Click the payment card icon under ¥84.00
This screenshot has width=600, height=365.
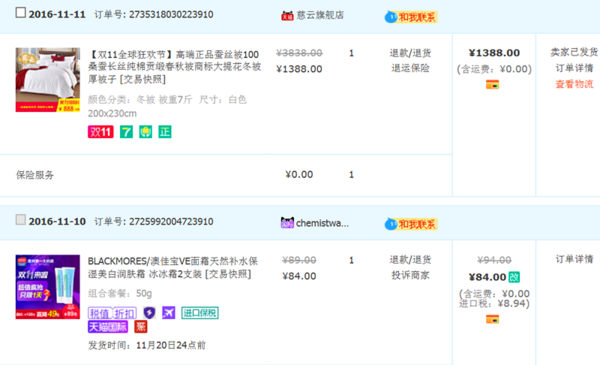pos(492,319)
